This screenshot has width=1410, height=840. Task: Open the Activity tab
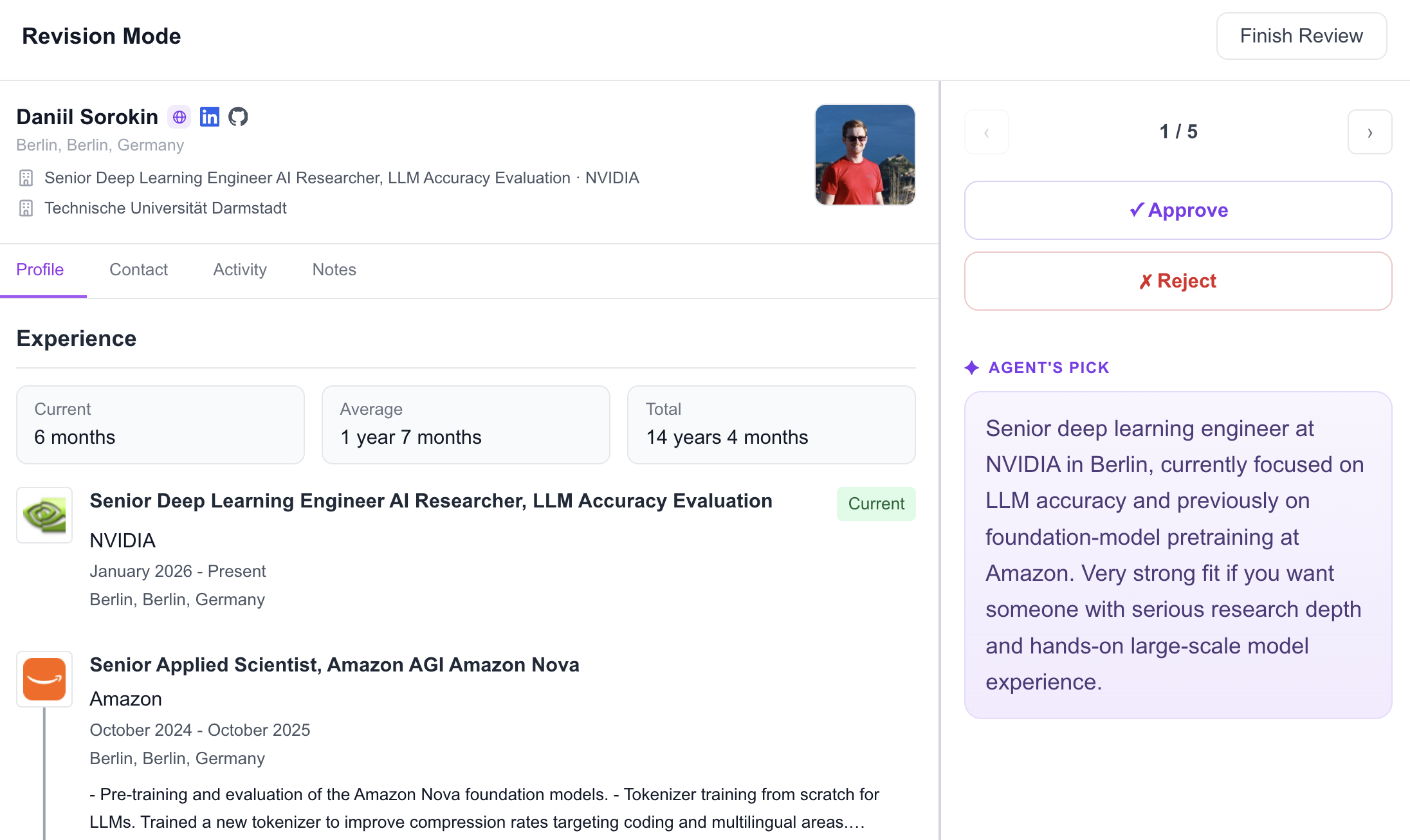(240, 269)
